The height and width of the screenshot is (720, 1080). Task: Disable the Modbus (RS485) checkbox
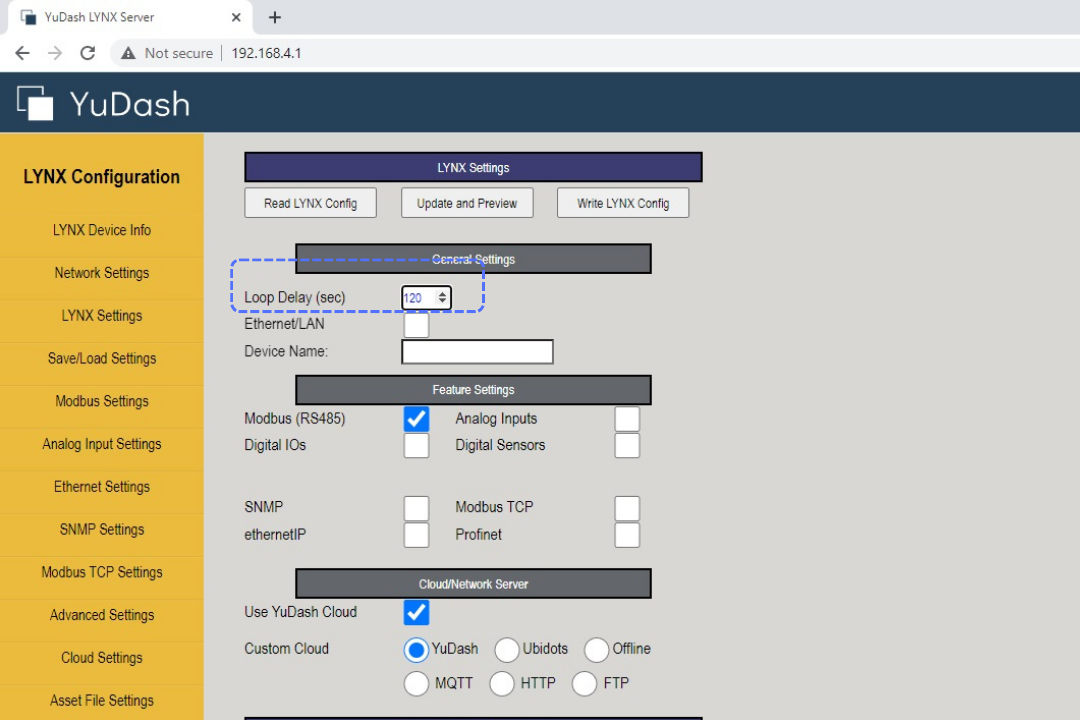(x=416, y=419)
